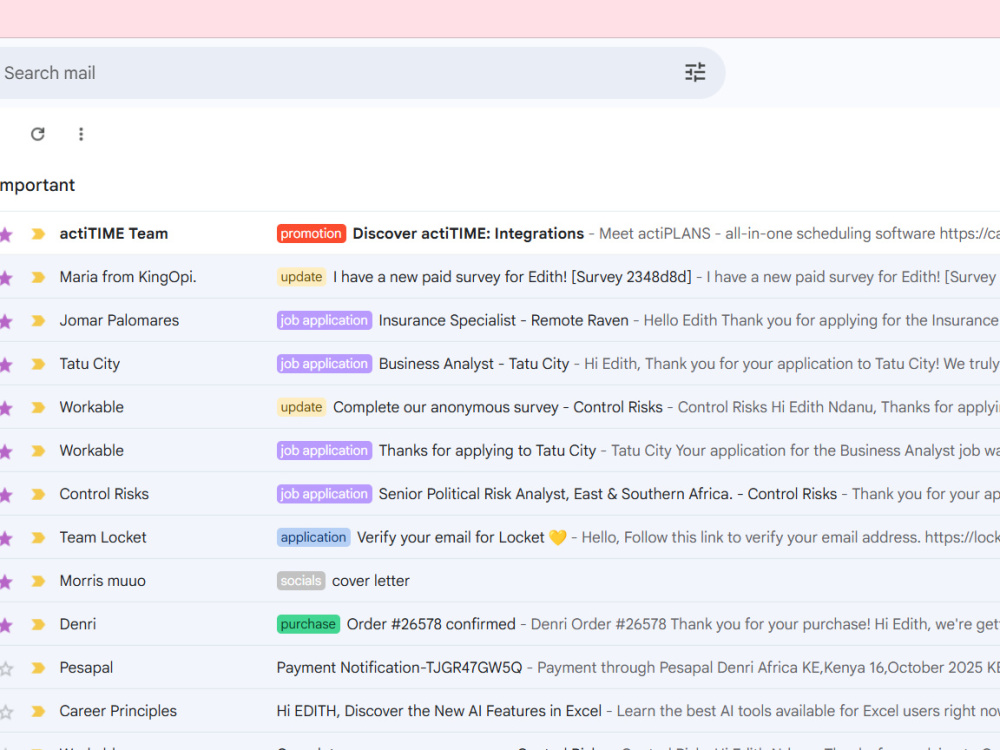Unstar the Denri order email

coord(6,625)
